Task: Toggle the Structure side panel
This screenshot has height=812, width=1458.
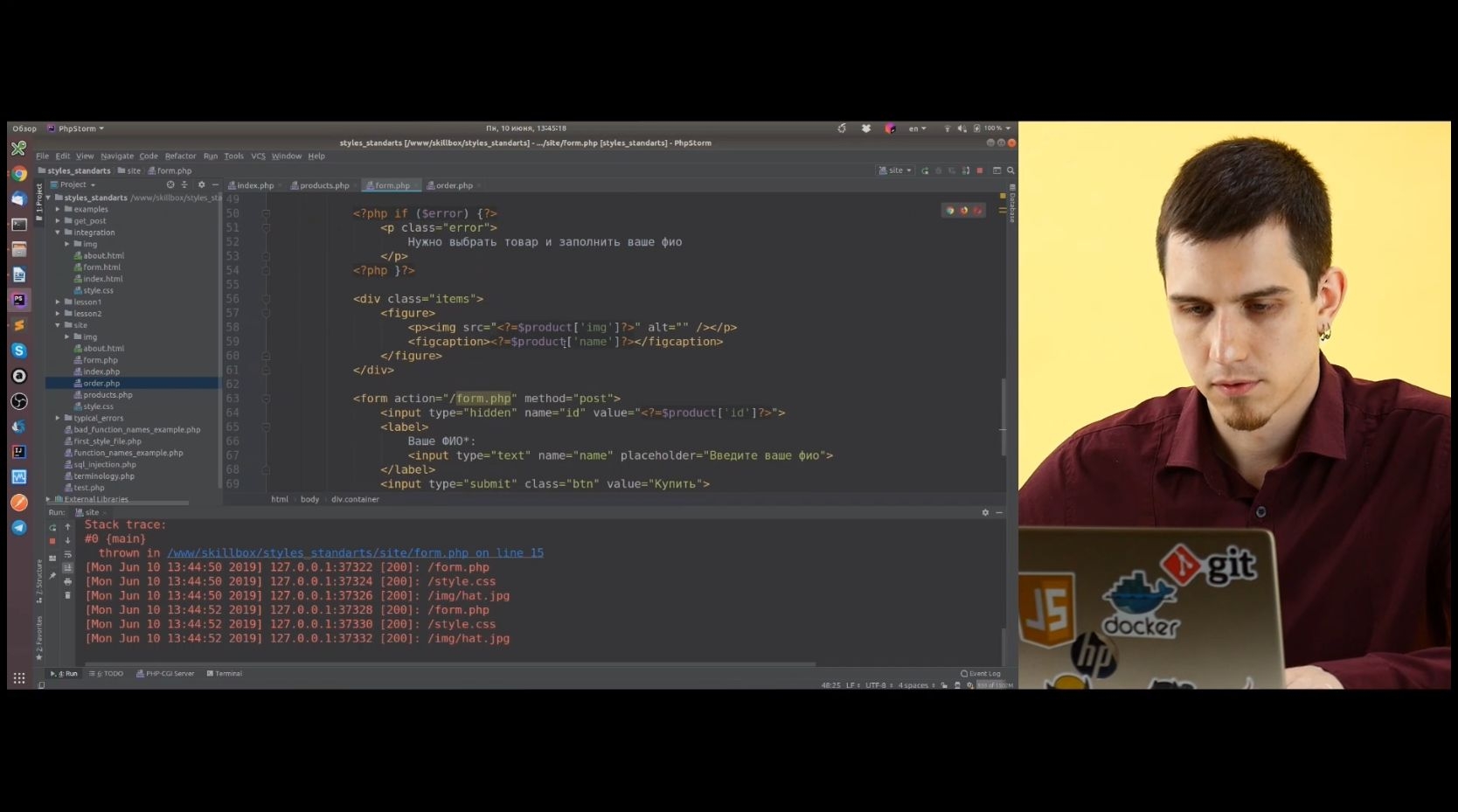Action: click(x=39, y=582)
